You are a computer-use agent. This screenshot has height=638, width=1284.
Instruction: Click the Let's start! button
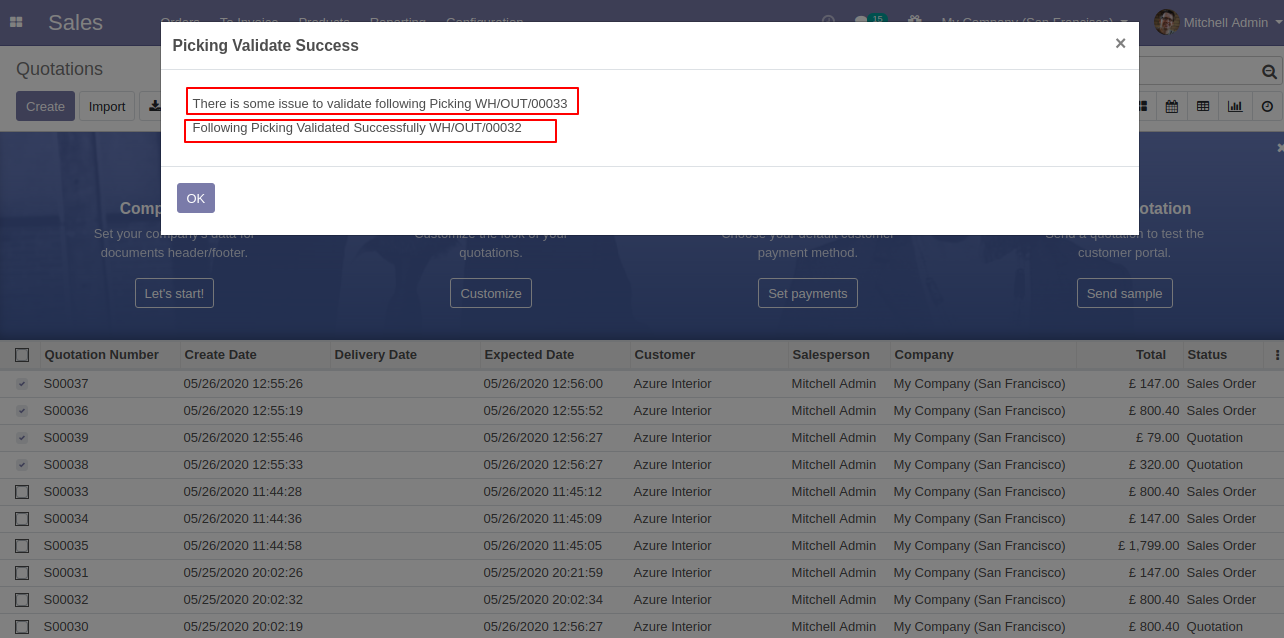[x=174, y=293]
